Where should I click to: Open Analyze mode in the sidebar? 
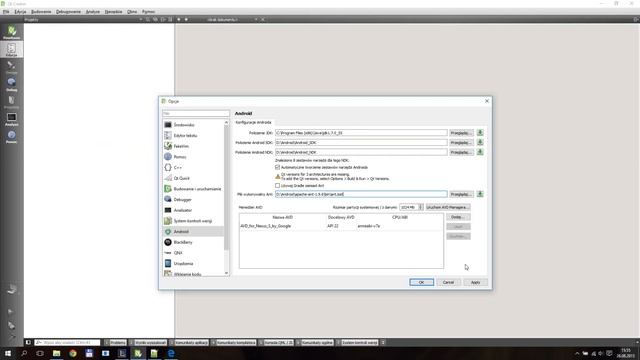11,120
